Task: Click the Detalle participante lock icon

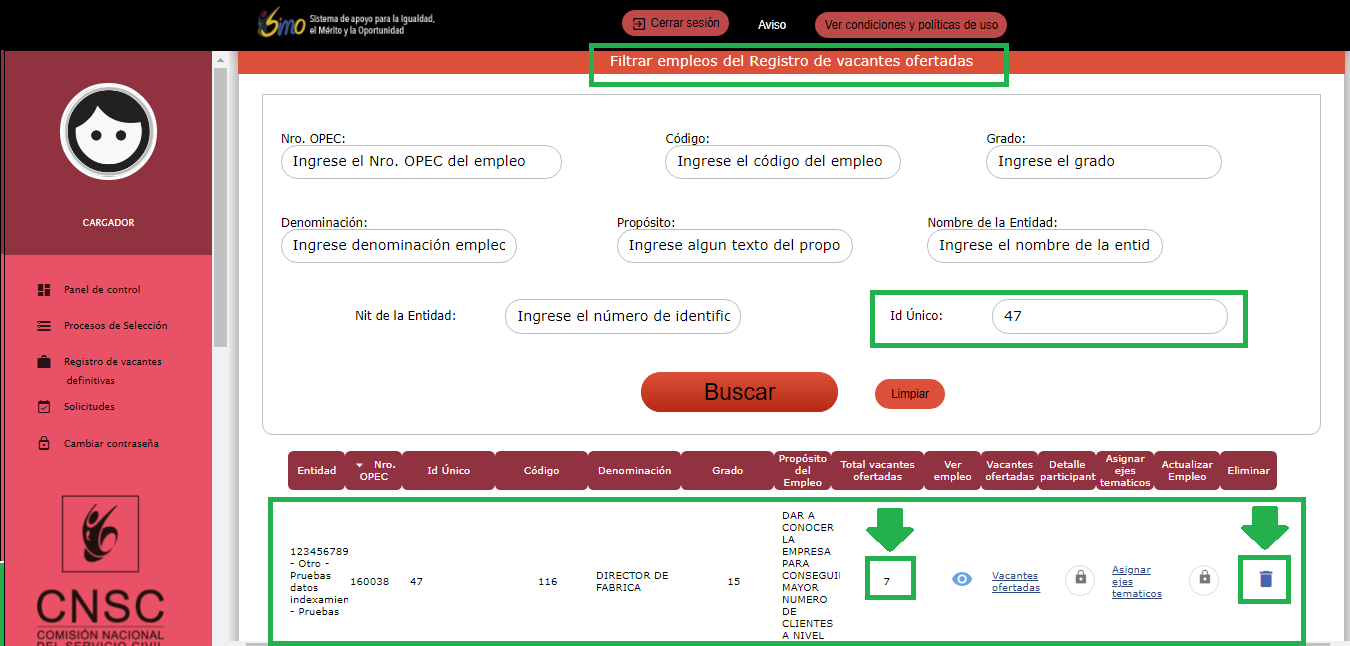Action: point(1080,579)
